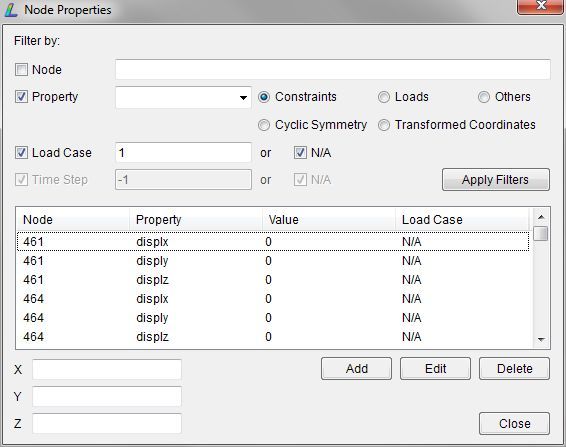
Task: Select the Loads radio button
Action: point(384,97)
